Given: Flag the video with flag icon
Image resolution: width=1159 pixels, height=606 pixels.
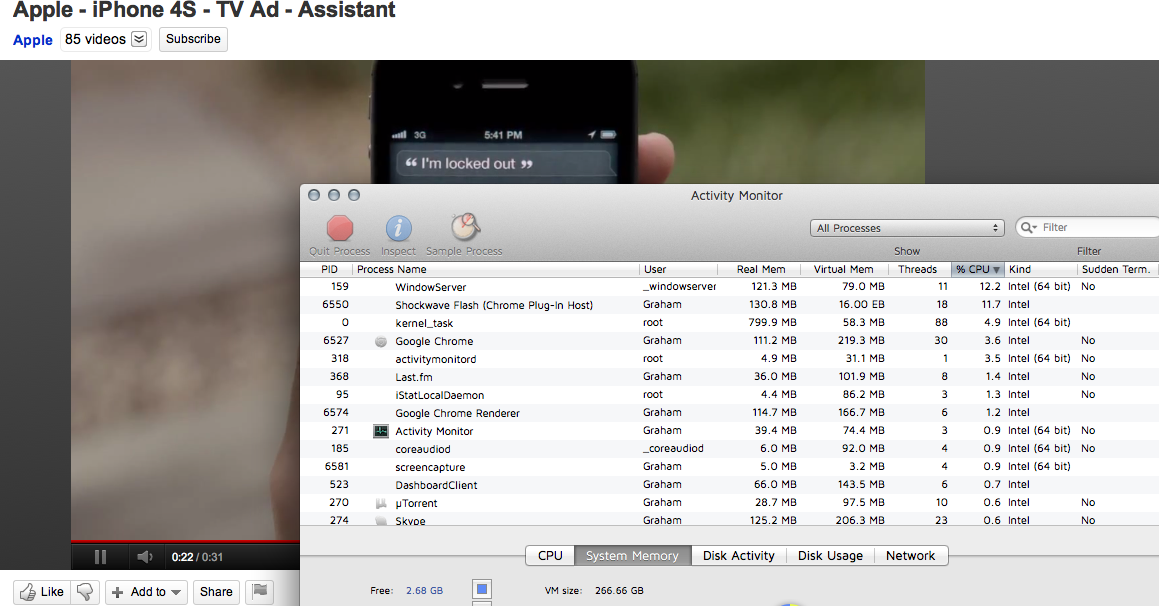Looking at the screenshot, I should click(259, 591).
